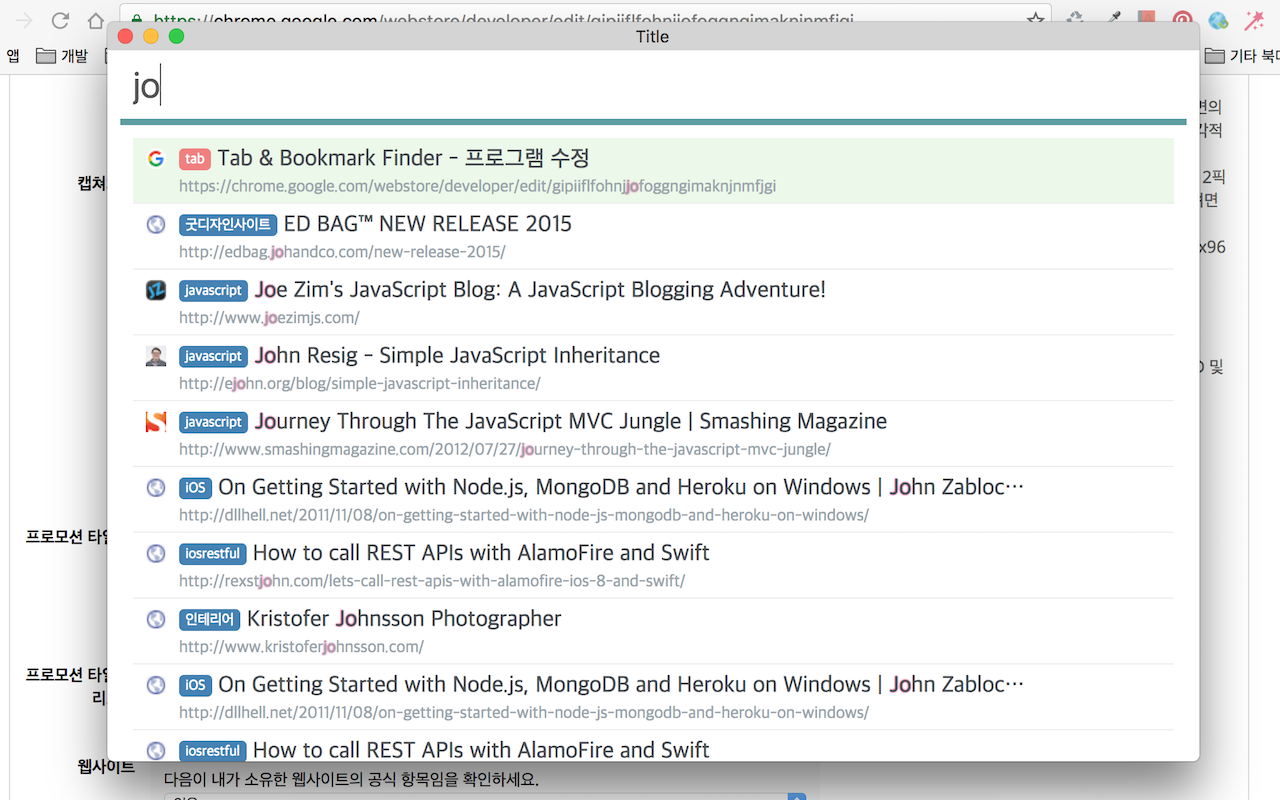Image resolution: width=1280 pixels, height=800 pixels.
Task: Bookmark the page with the star icon
Action: pos(1036,19)
